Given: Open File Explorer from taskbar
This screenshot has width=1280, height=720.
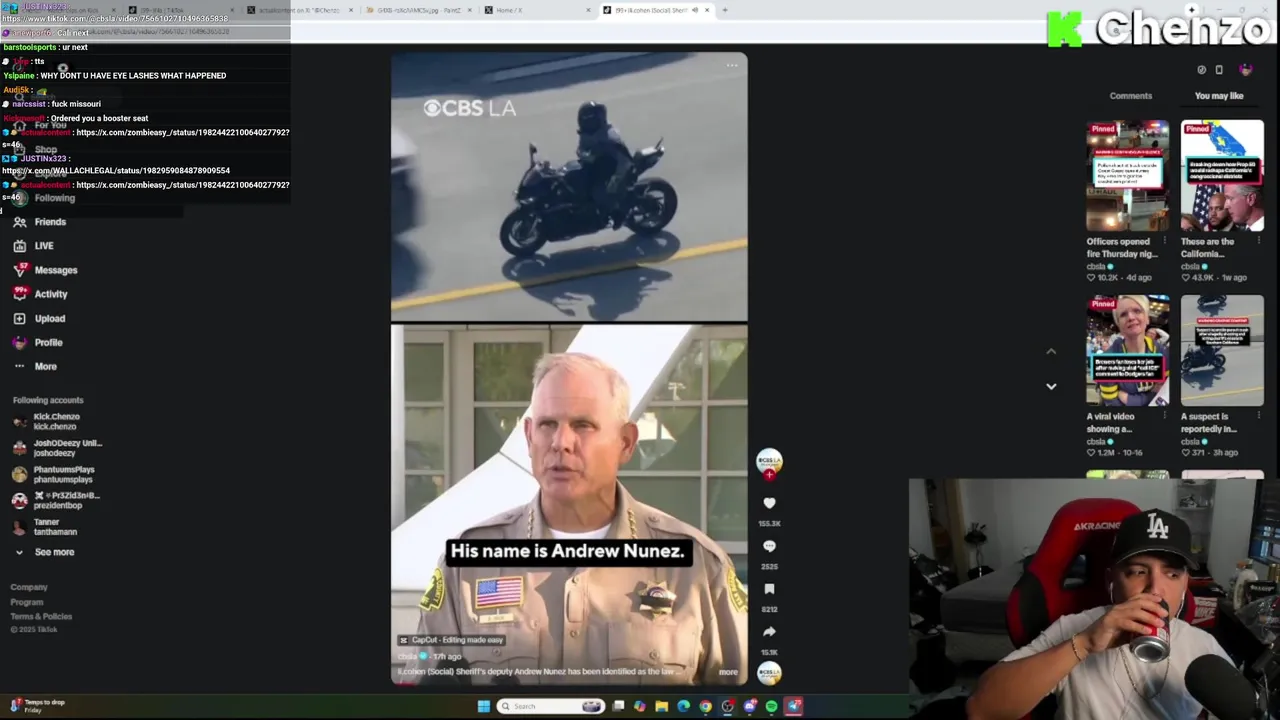Looking at the screenshot, I should pyautogui.click(x=662, y=706).
